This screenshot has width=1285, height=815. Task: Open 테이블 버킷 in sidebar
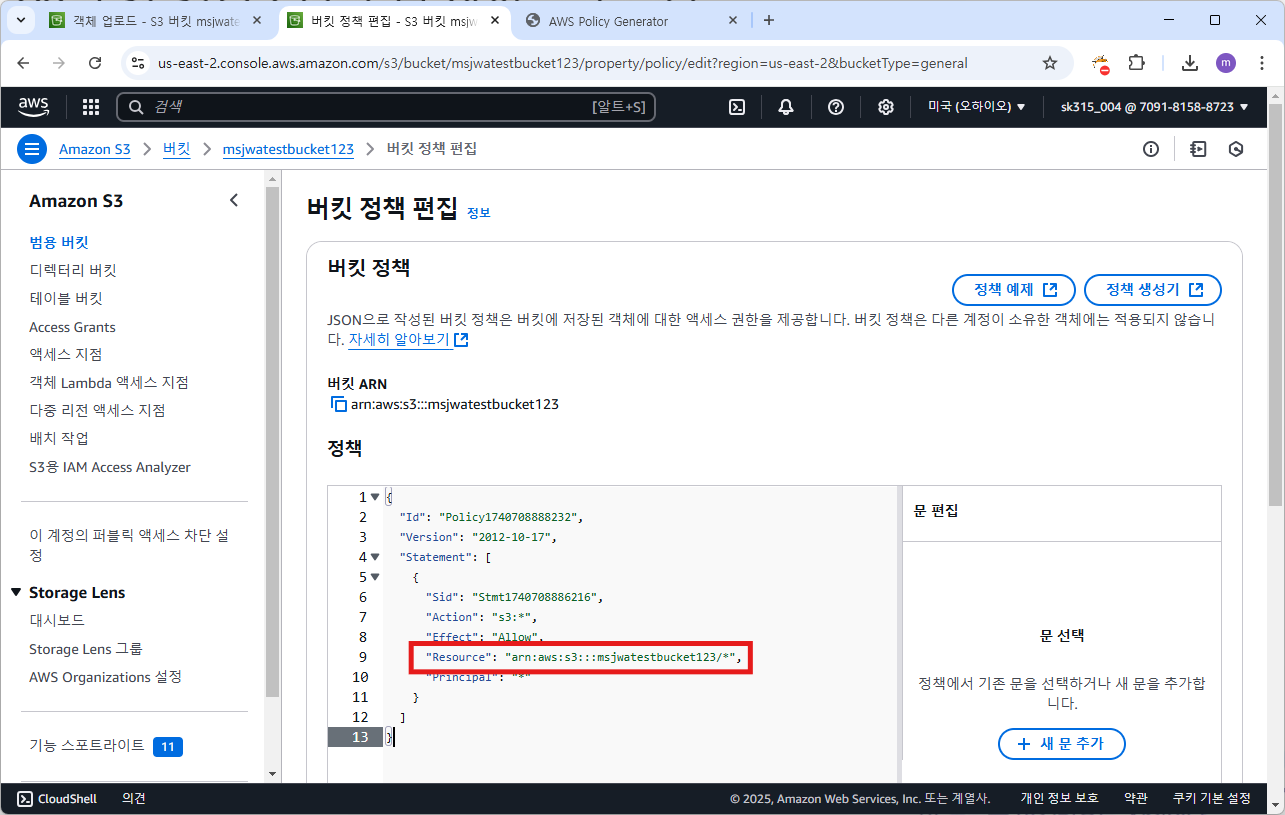[66, 298]
